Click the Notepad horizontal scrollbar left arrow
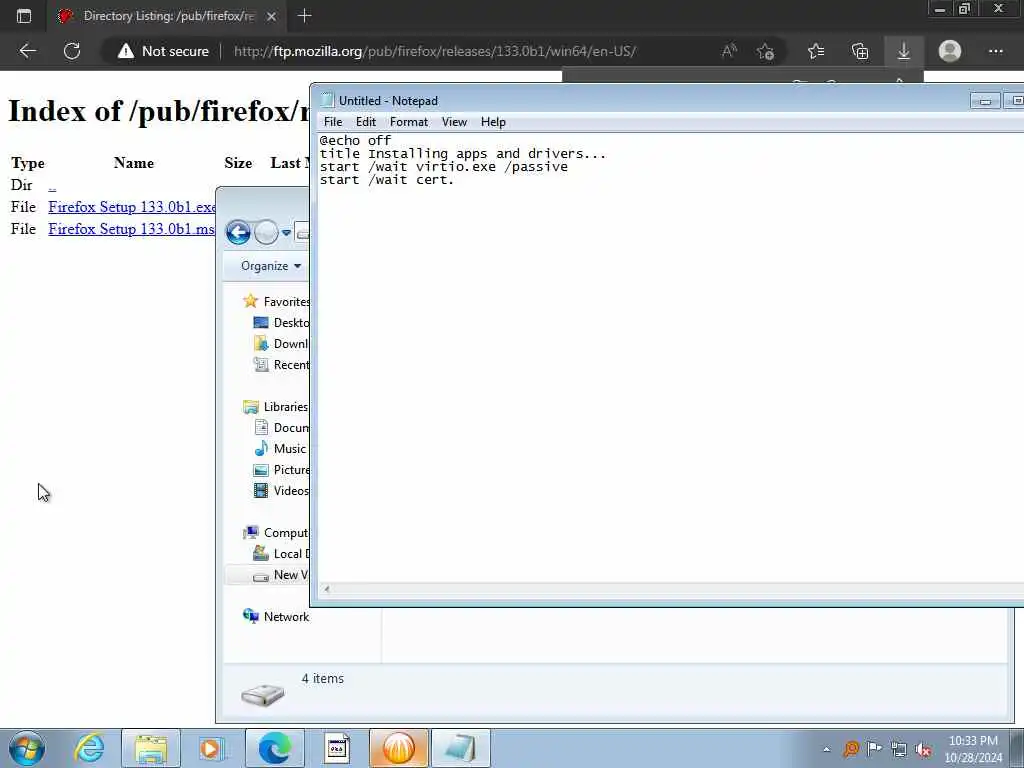This screenshot has height=768, width=1024. (x=327, y=589)
